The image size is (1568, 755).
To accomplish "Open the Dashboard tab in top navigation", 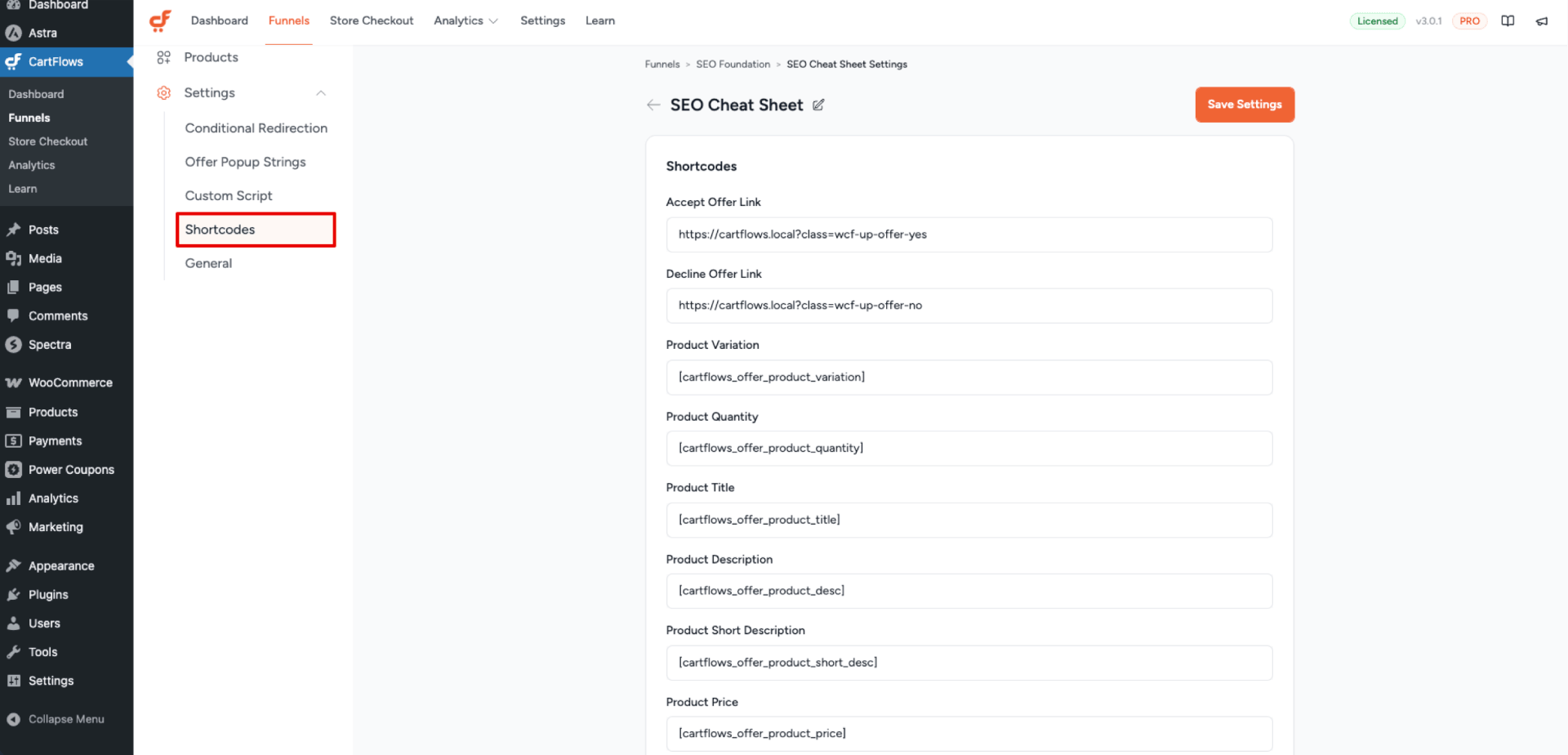I will 220,20.
